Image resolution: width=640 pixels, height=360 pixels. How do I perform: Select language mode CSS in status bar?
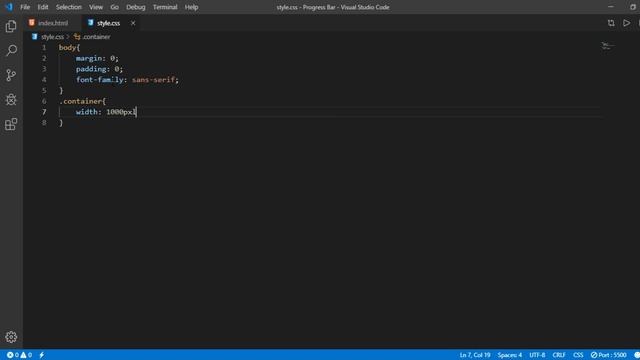578,355
